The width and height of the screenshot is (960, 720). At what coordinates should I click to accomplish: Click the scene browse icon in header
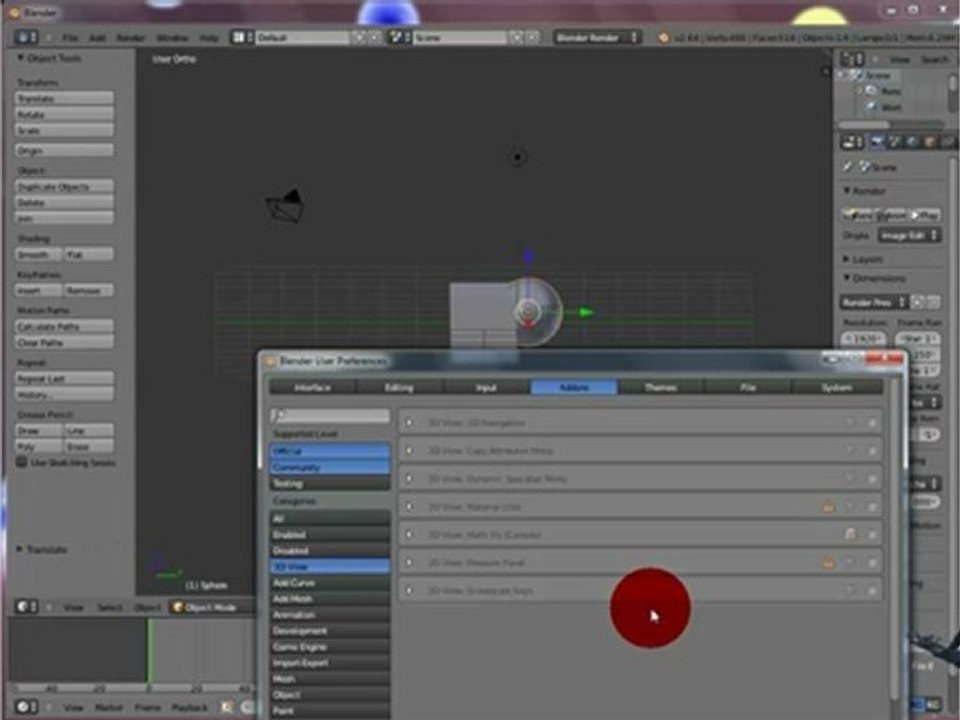tap(399, 37)
